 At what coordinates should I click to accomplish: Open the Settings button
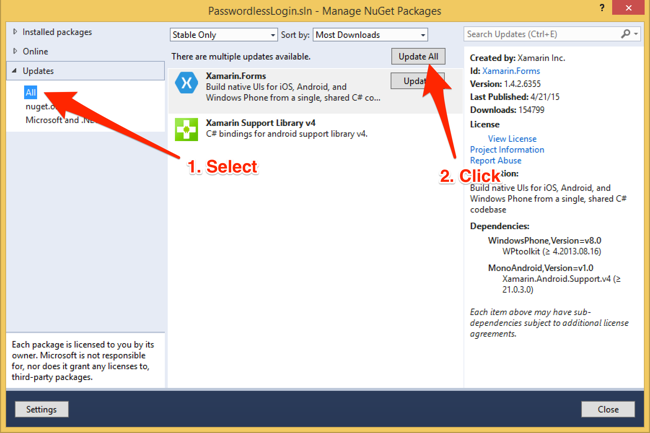pyautogui.click(x=41, y=409)
